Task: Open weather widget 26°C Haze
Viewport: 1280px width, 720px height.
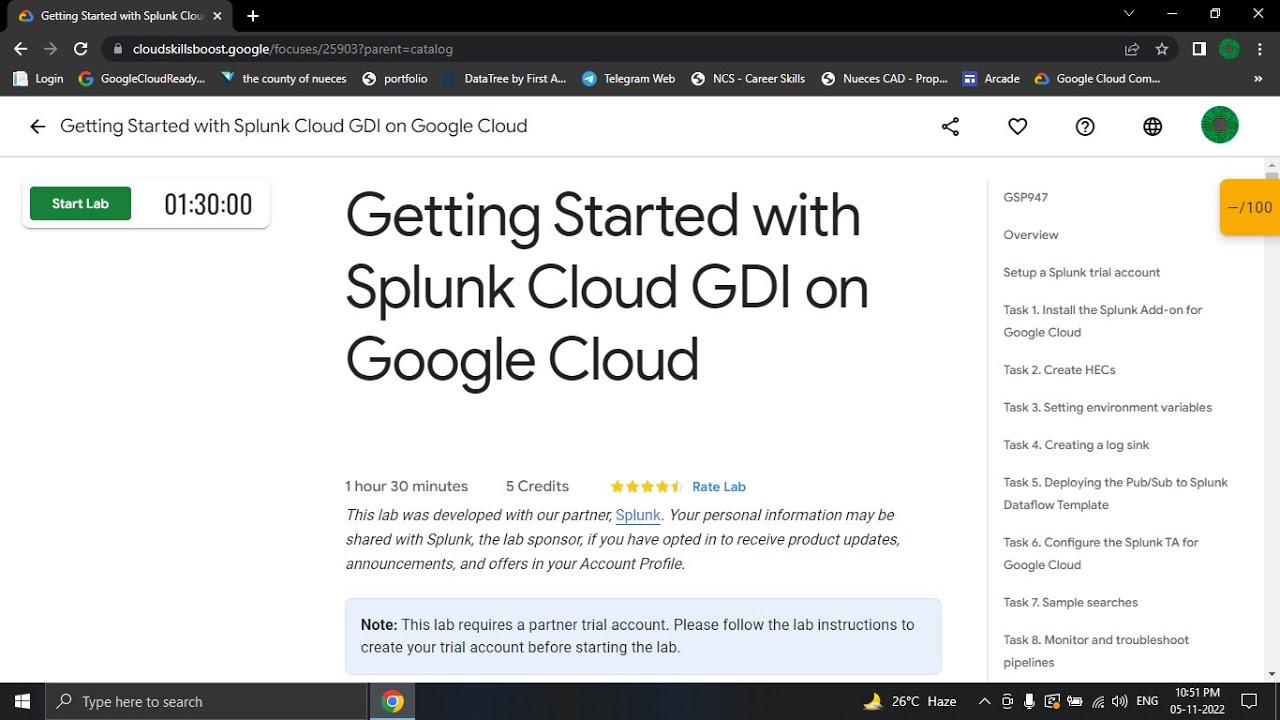Action: point(909,701)
